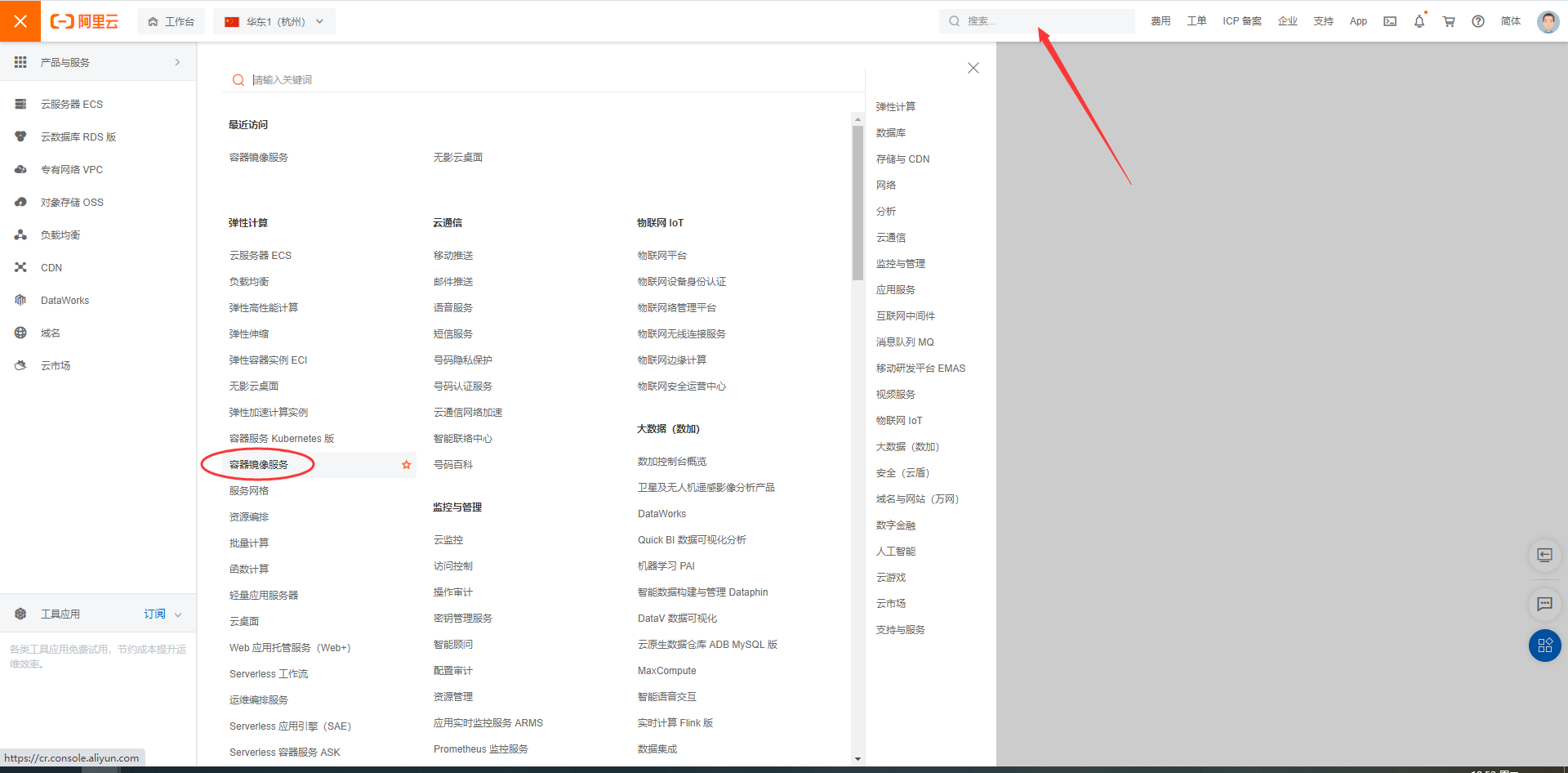The height and width of the screenshot is (773, 1568).
Task: Open 工单 in the top menu
Action: click(x=1196, y=21)
